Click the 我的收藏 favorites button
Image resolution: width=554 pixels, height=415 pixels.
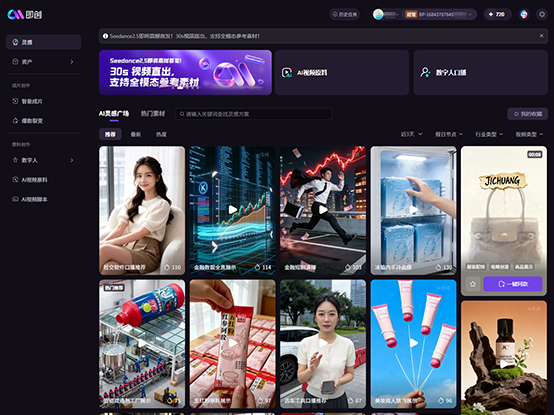[x=528, y=114]
